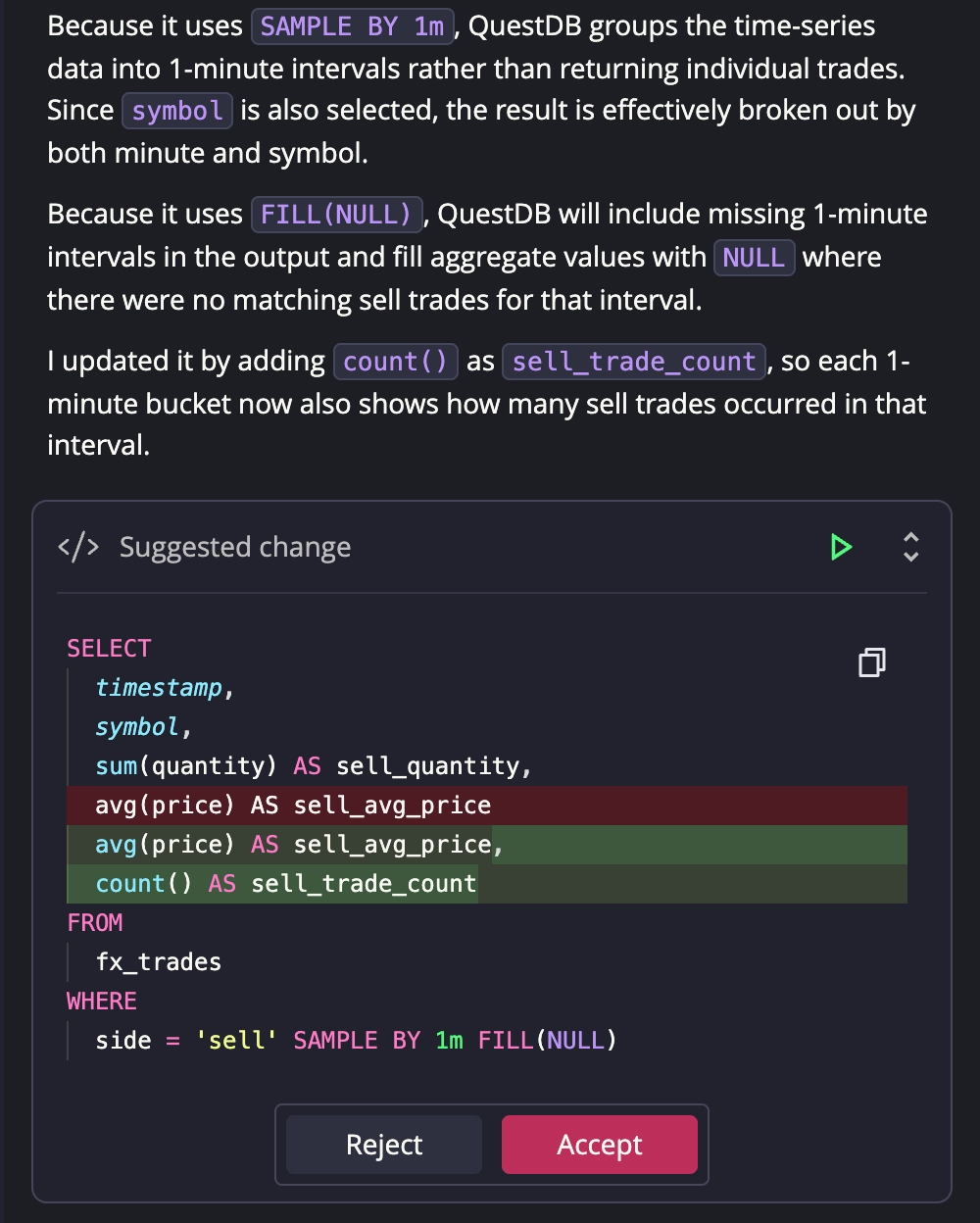Click the removed red avg(price) line
The height and width of the screenshot is (1223, 980).
[487, 806]
